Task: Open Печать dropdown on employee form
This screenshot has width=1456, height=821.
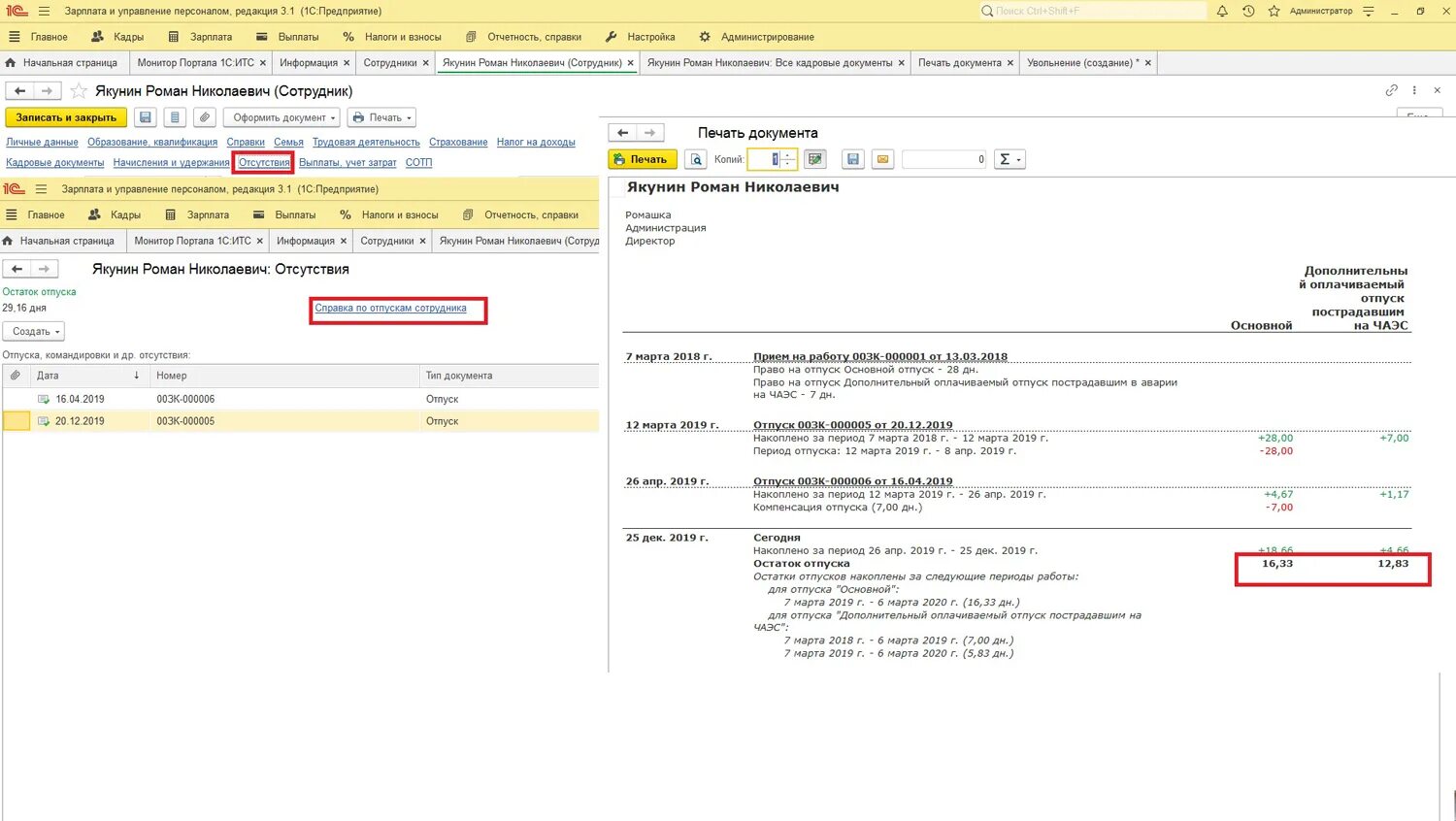Action: (381, 117)
